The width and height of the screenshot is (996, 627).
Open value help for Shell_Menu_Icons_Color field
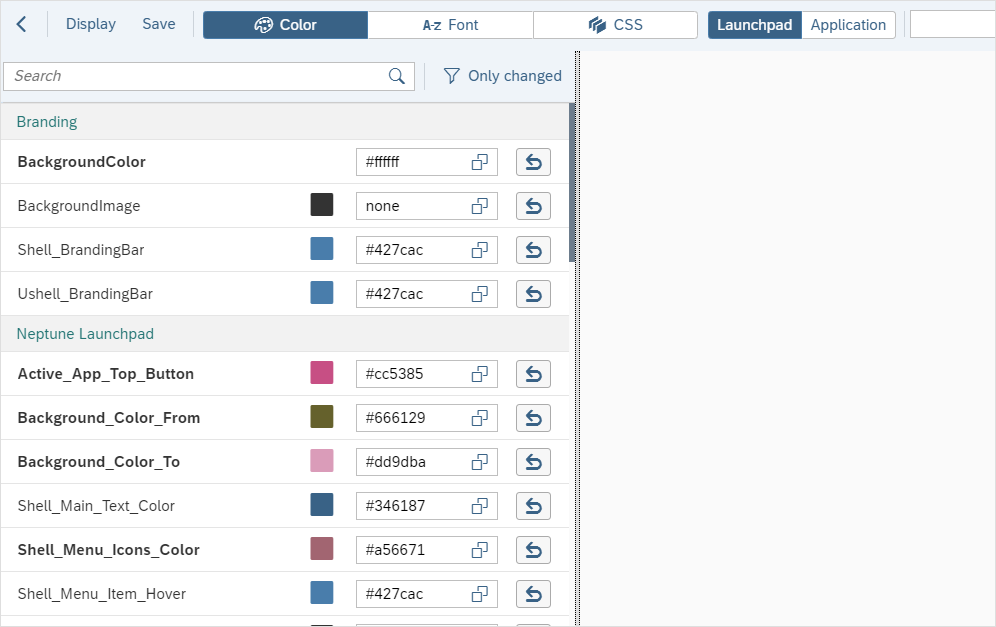480,549
